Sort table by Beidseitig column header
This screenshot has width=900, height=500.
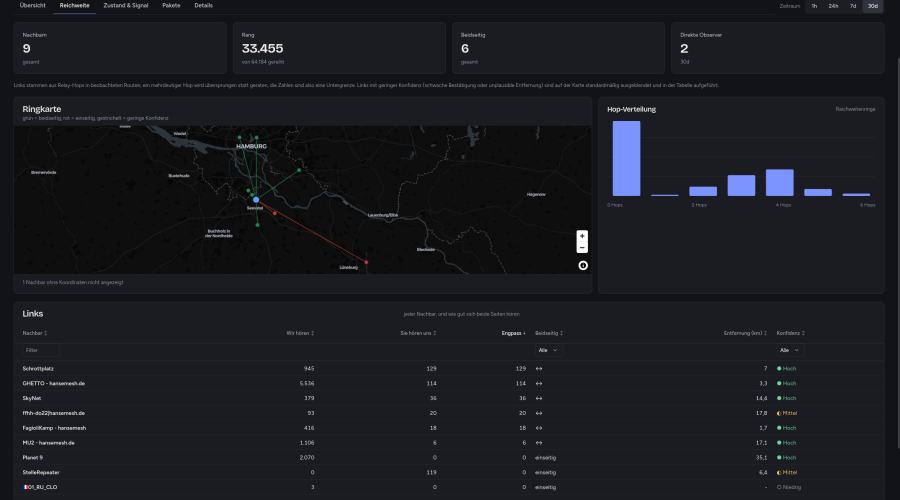coord(549,333)
